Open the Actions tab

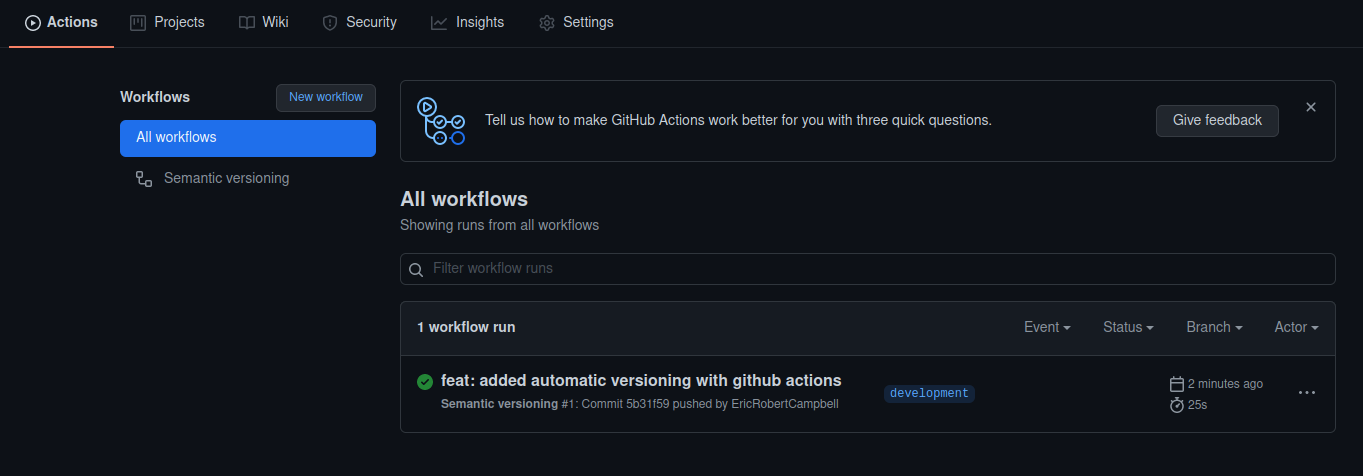click(x=61, y=22)
